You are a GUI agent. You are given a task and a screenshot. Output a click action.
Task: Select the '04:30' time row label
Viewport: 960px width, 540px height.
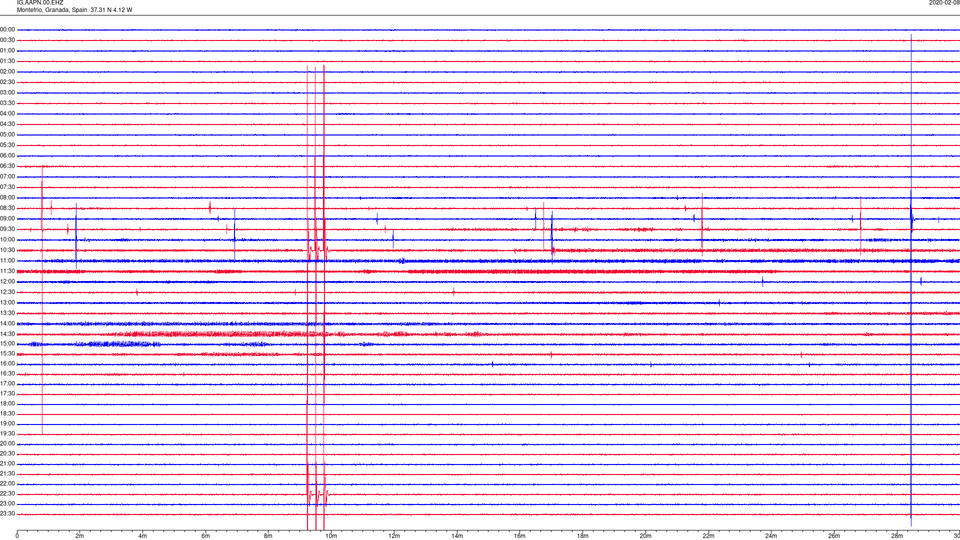7,124
